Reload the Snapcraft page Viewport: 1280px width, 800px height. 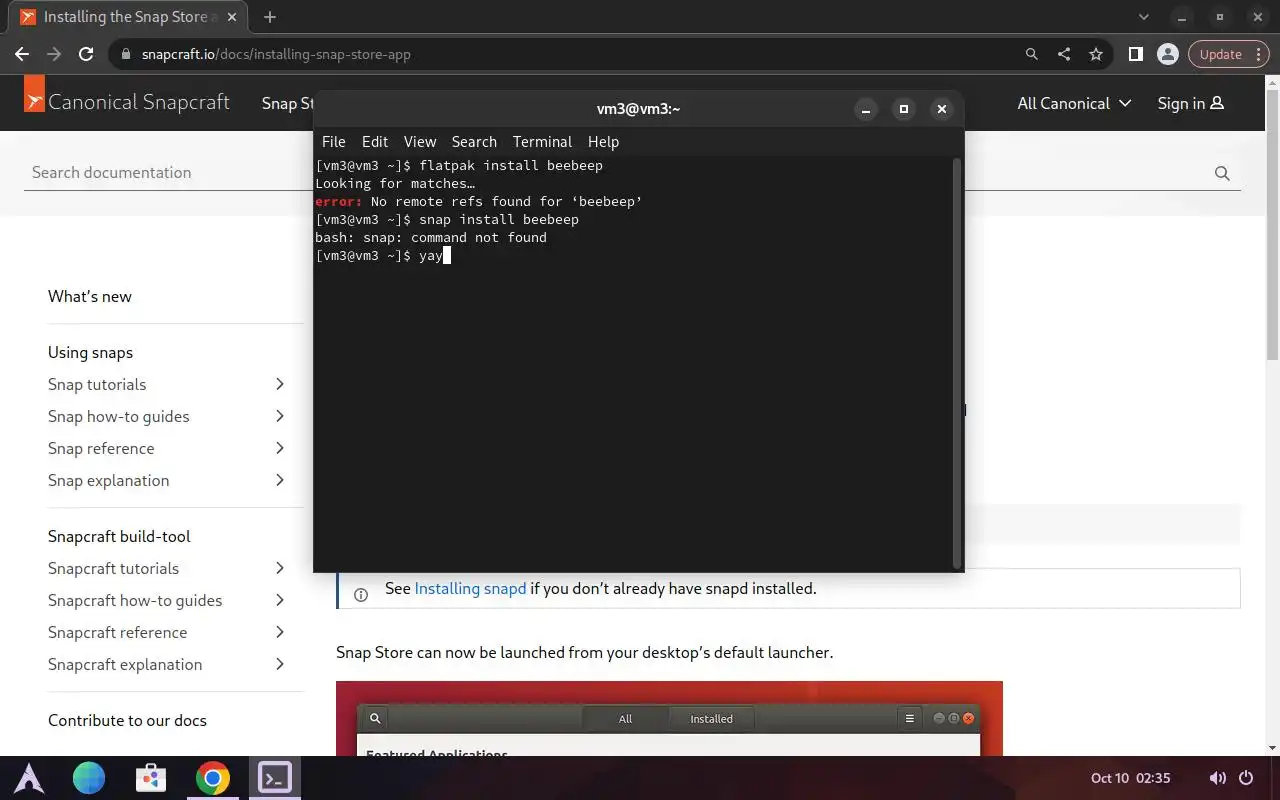coord(86,54)
